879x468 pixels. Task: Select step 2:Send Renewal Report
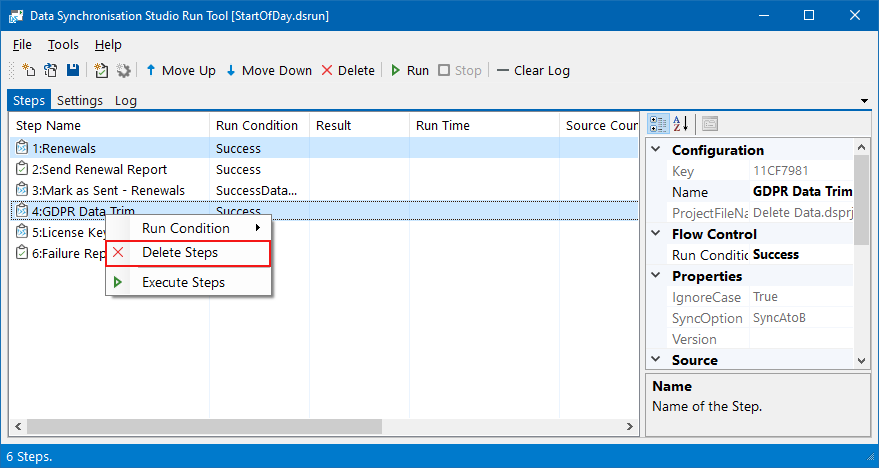[x=324, y=169]
